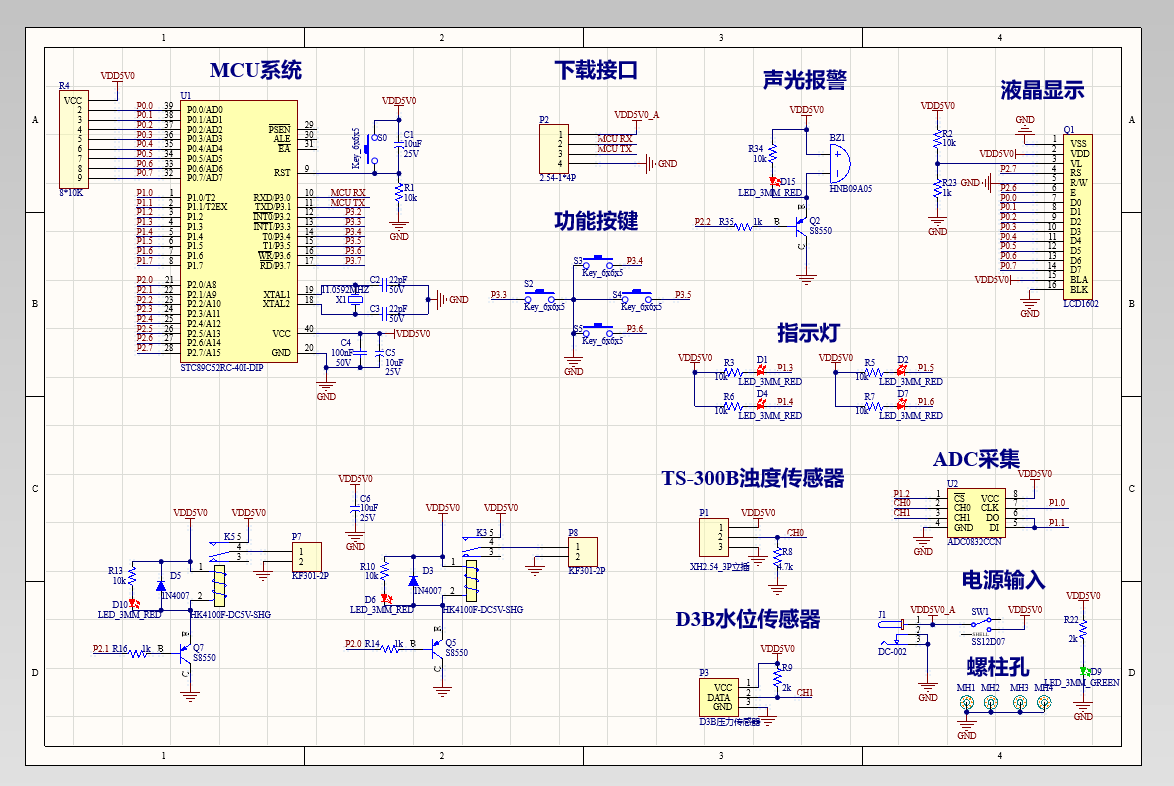The width and height of the screenshot is (1174, 786).
Task: Select the "11.0592MHZ" crystal value
Action: tap(345, 290)
